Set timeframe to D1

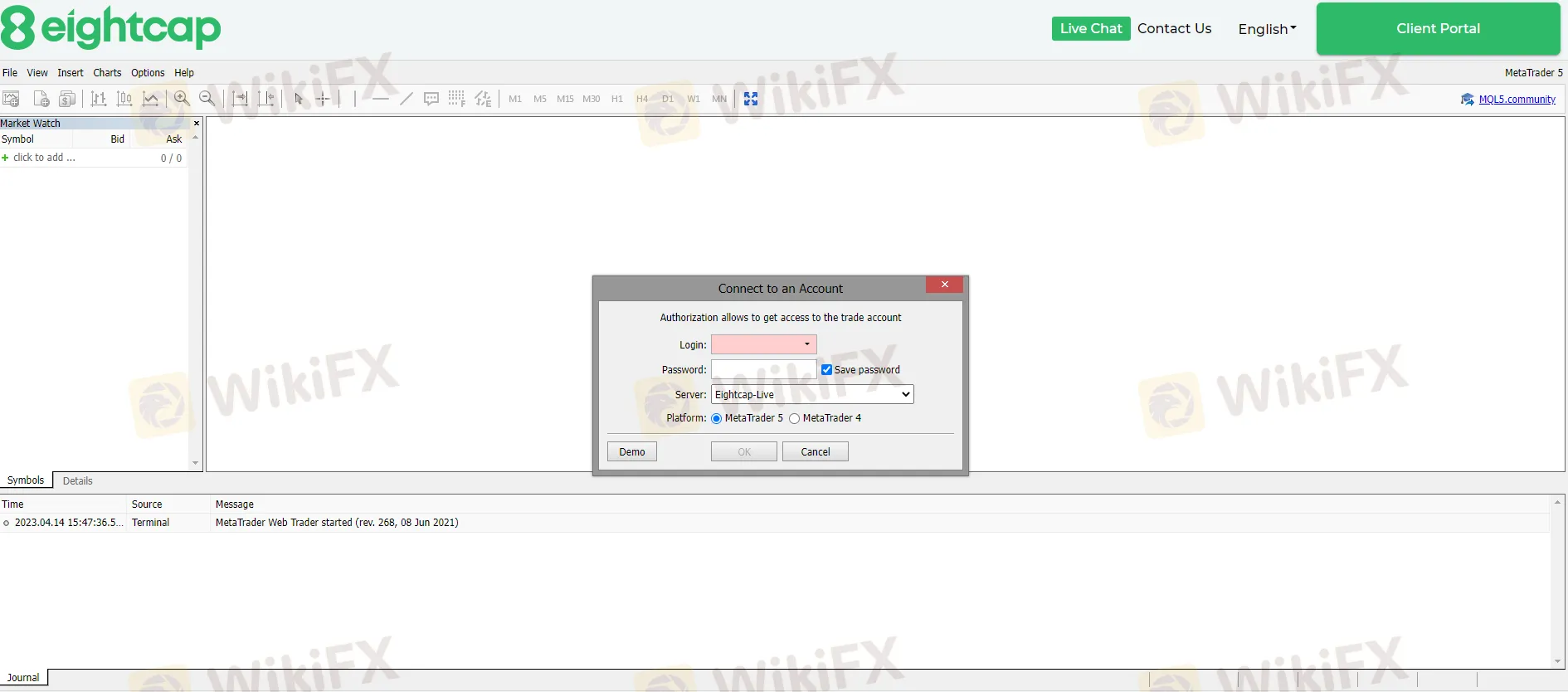[x=668, y=99]
